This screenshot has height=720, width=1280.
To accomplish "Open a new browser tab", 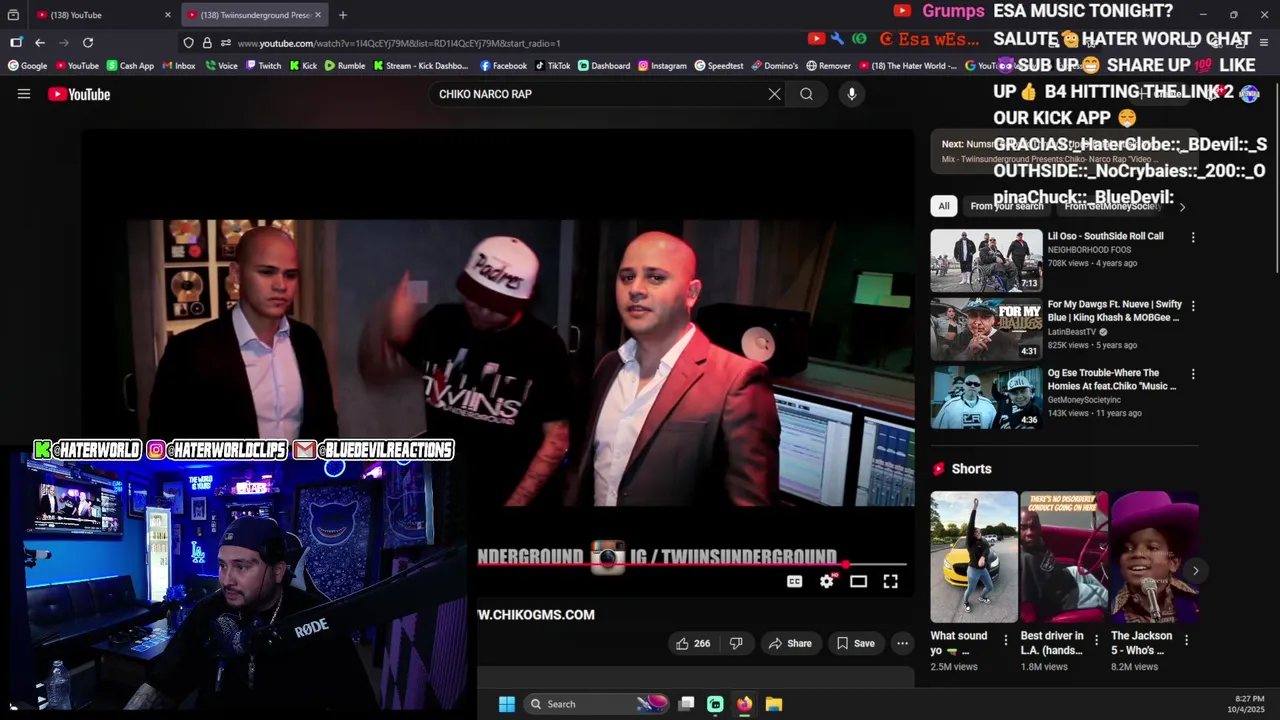I will [343, 15].
